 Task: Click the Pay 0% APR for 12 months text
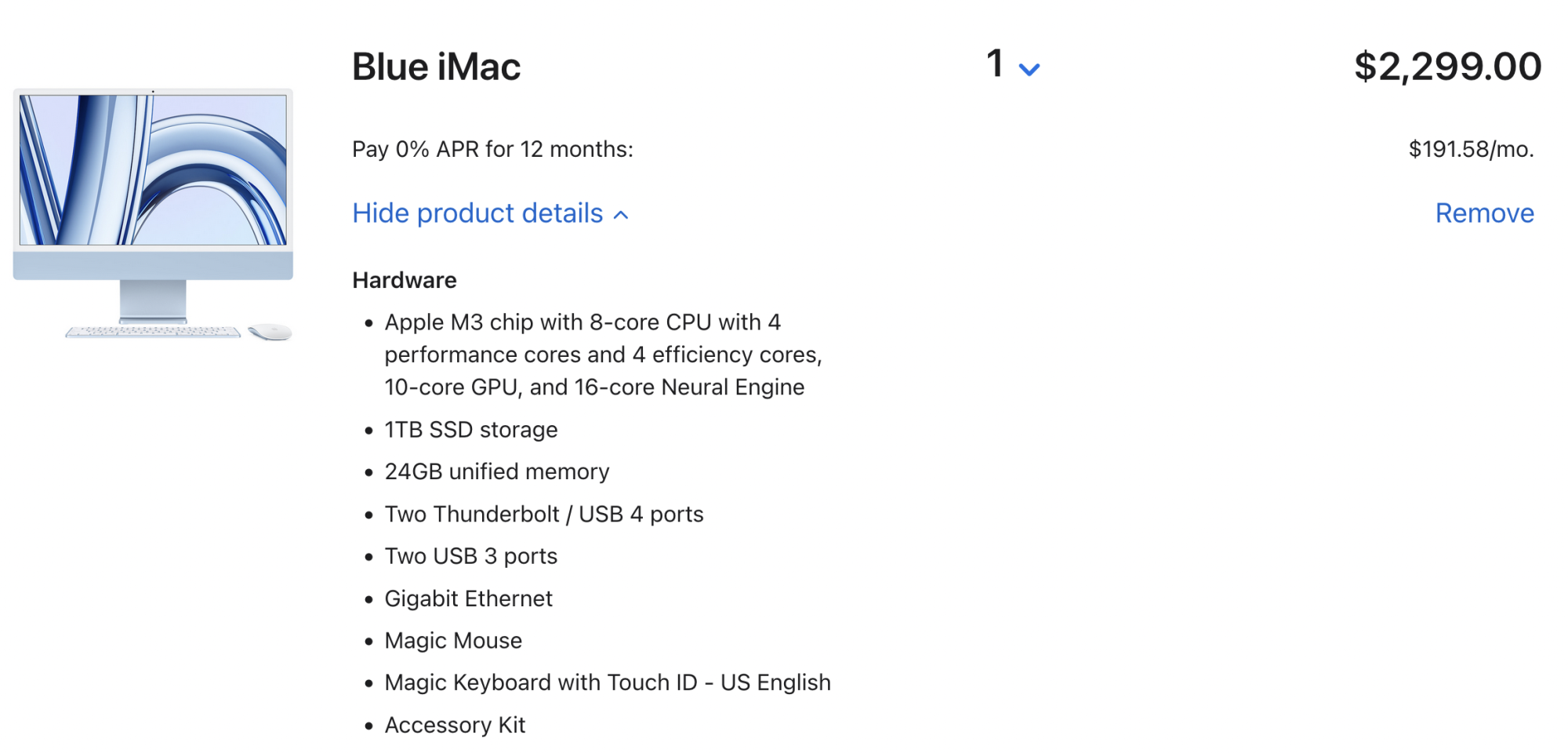pyautogui.click(x=492, y=149)
